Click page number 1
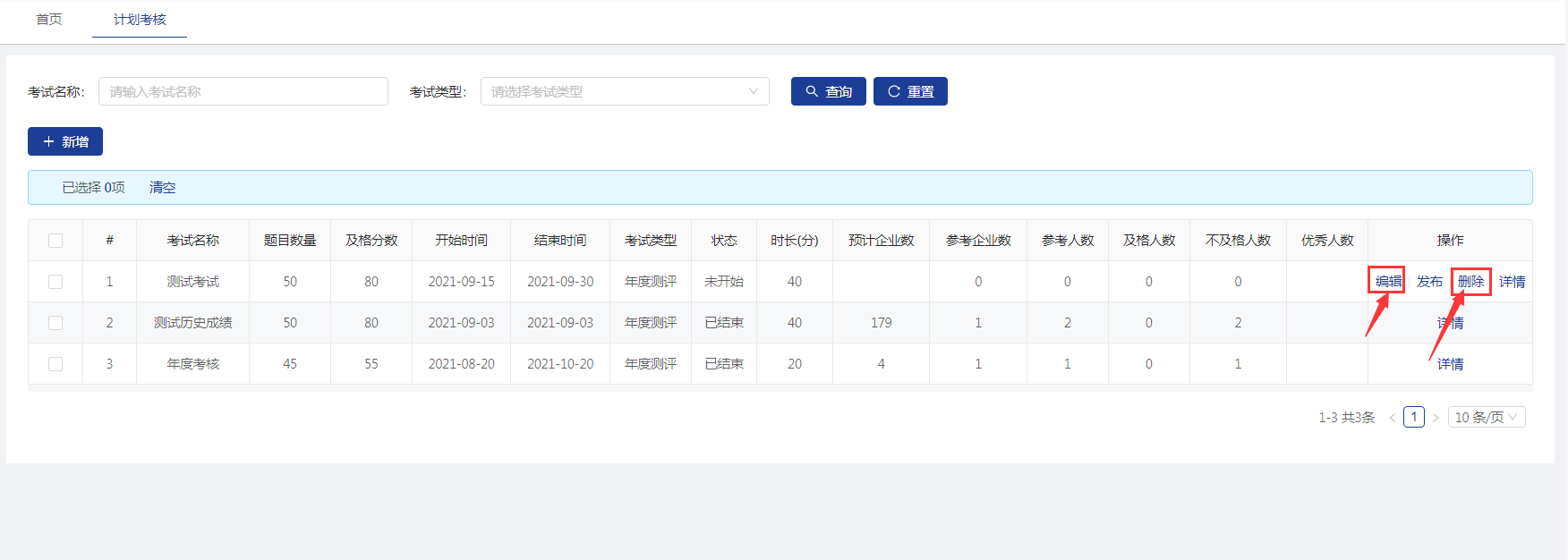The height and width of the screenshot is (560, 1568). (1414, 418)
